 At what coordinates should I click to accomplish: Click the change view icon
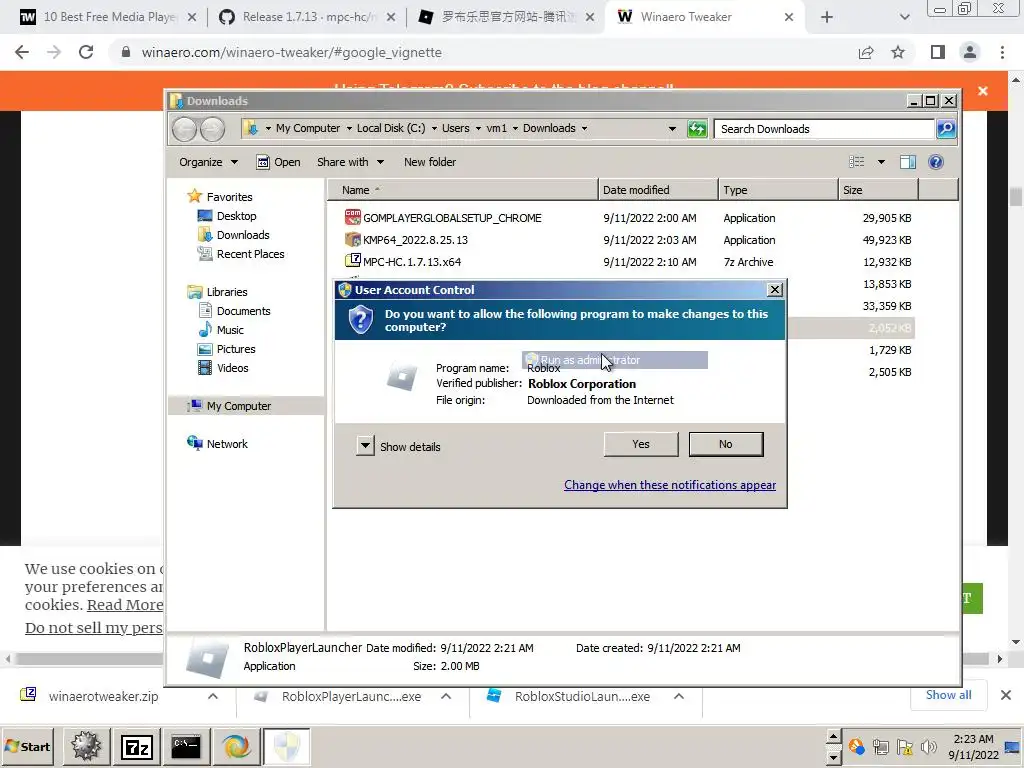pyautogui.click(x=856, y=162)
